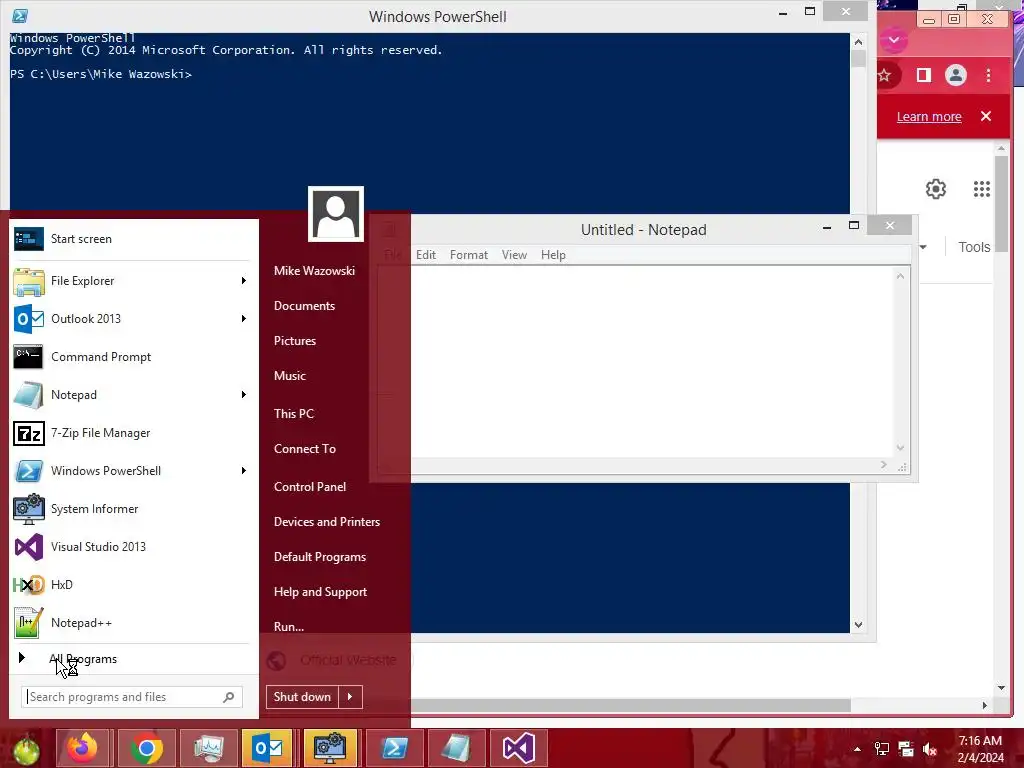Viewport: 1024px width, 768px height.
Task: Launch System Informer from start menu
Action: pos(134,509)
